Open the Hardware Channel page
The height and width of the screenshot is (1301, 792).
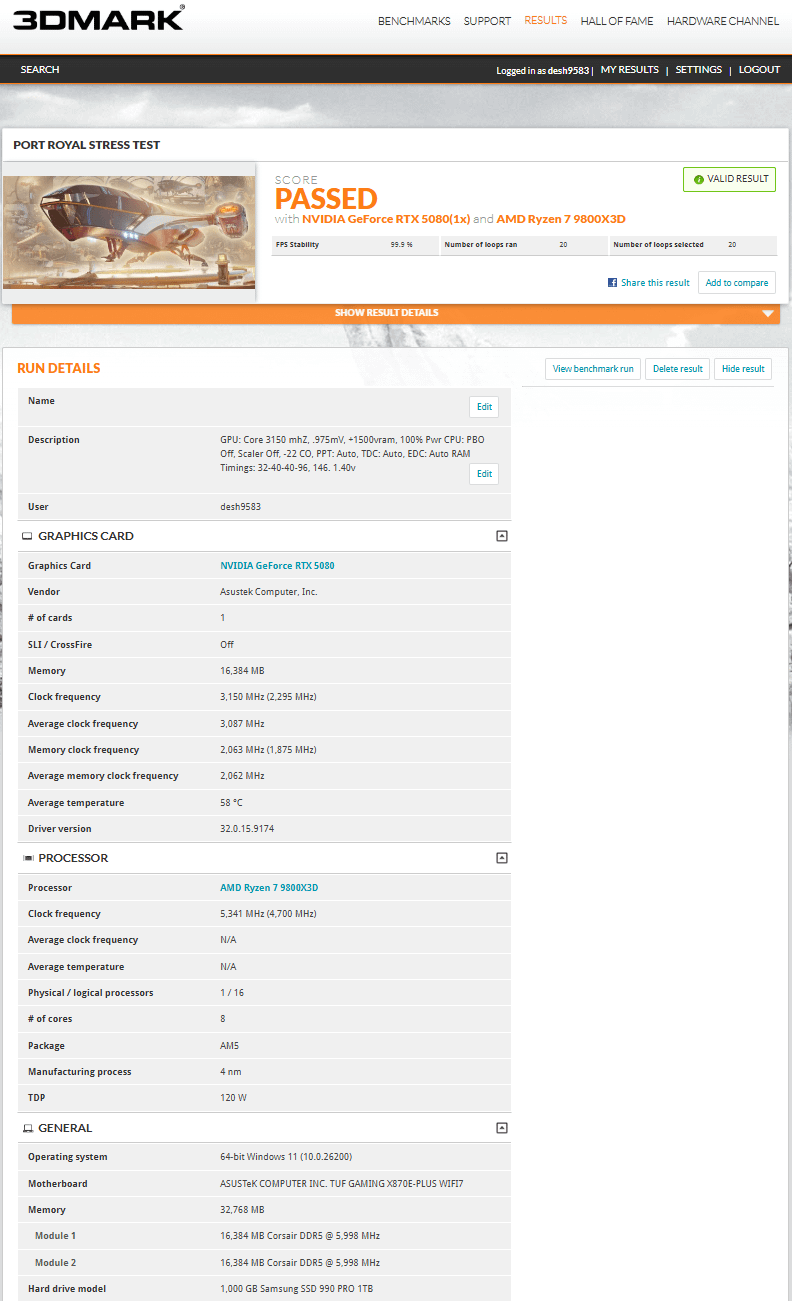click(722, 21)
